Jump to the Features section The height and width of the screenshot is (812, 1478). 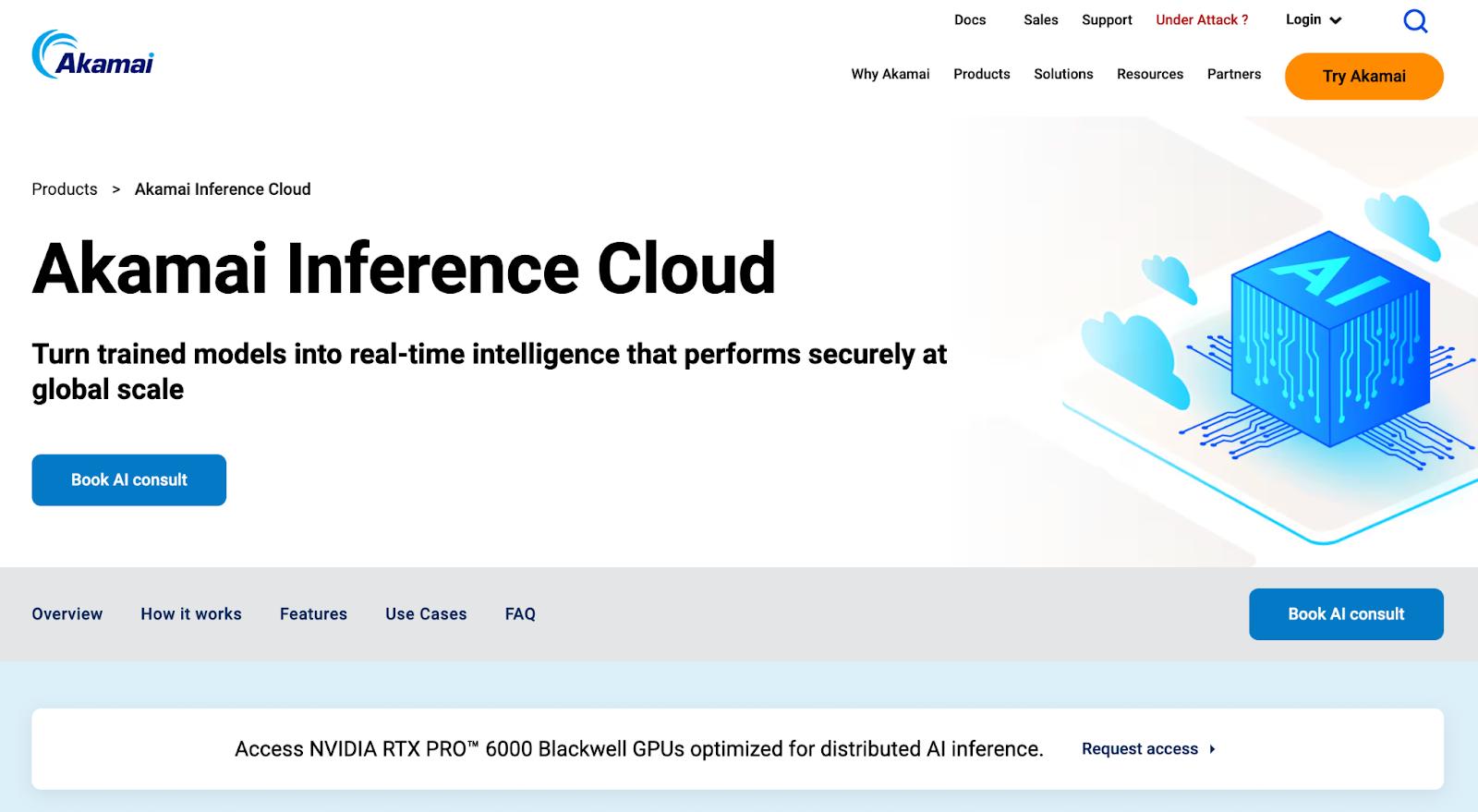pos(313,614)
